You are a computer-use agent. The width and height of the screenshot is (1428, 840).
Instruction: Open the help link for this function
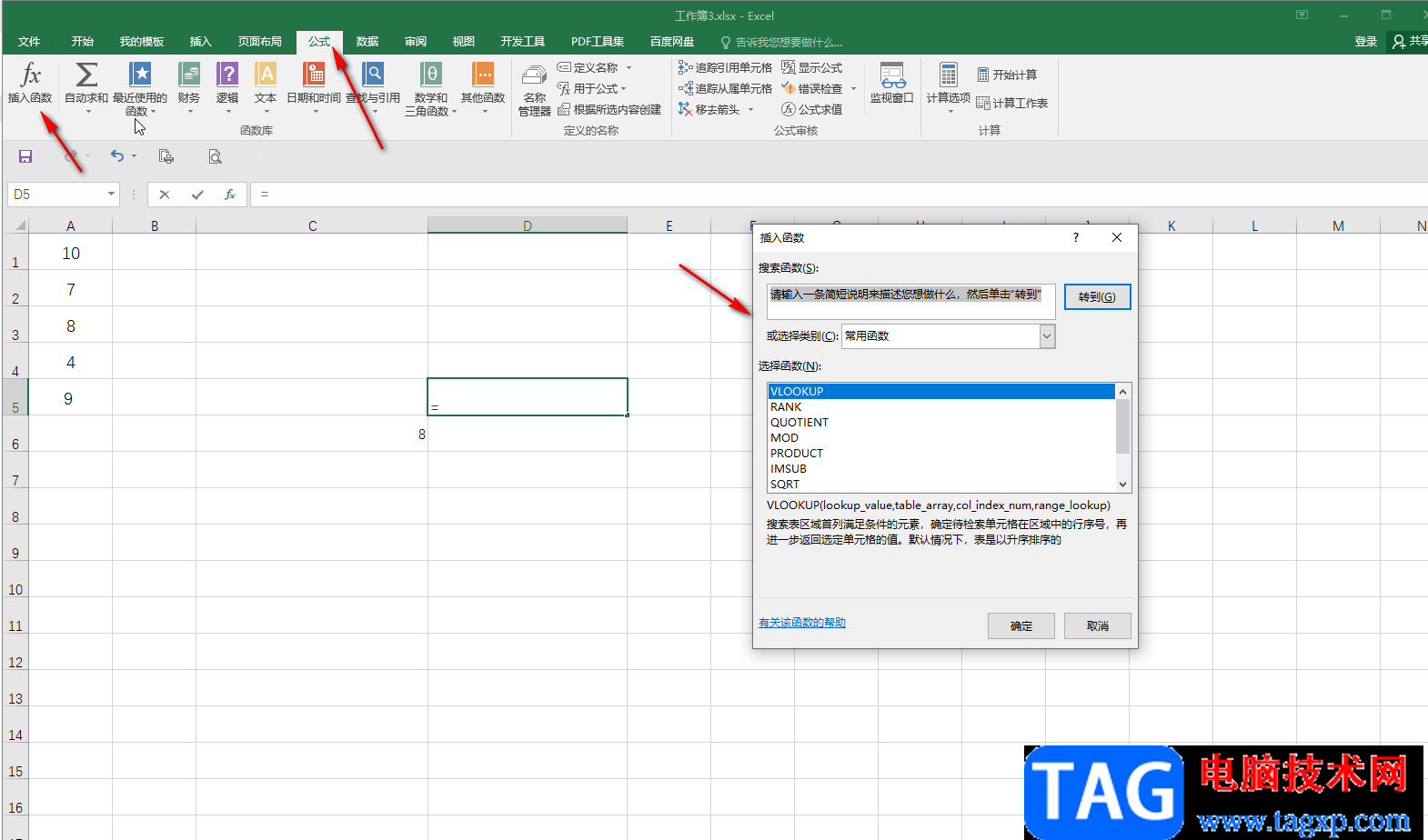pyautogui.click(x=802, y=623)
